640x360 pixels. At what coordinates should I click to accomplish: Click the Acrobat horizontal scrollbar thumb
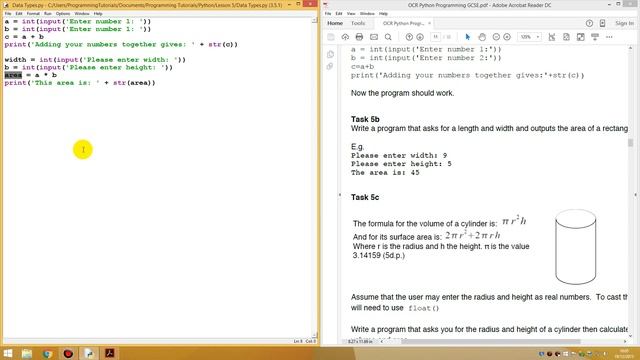click(x=491, y=341)
